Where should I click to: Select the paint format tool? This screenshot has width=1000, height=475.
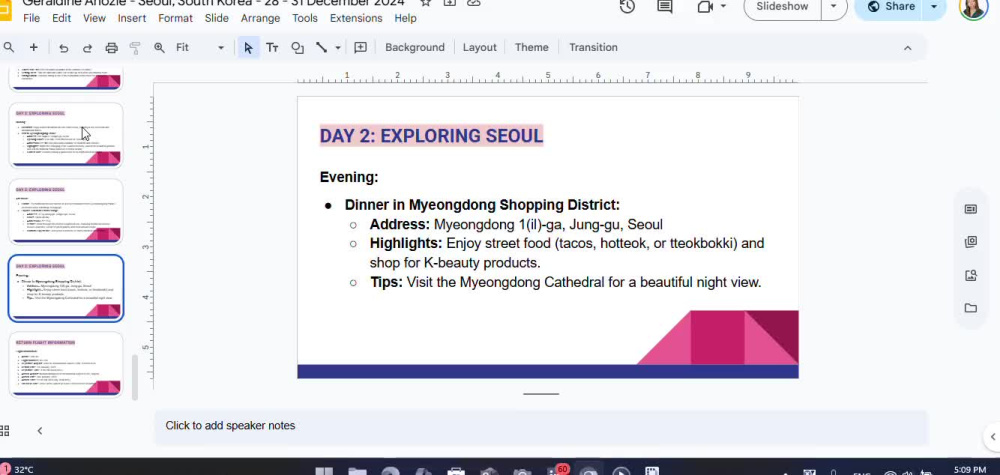click(135, 47)
